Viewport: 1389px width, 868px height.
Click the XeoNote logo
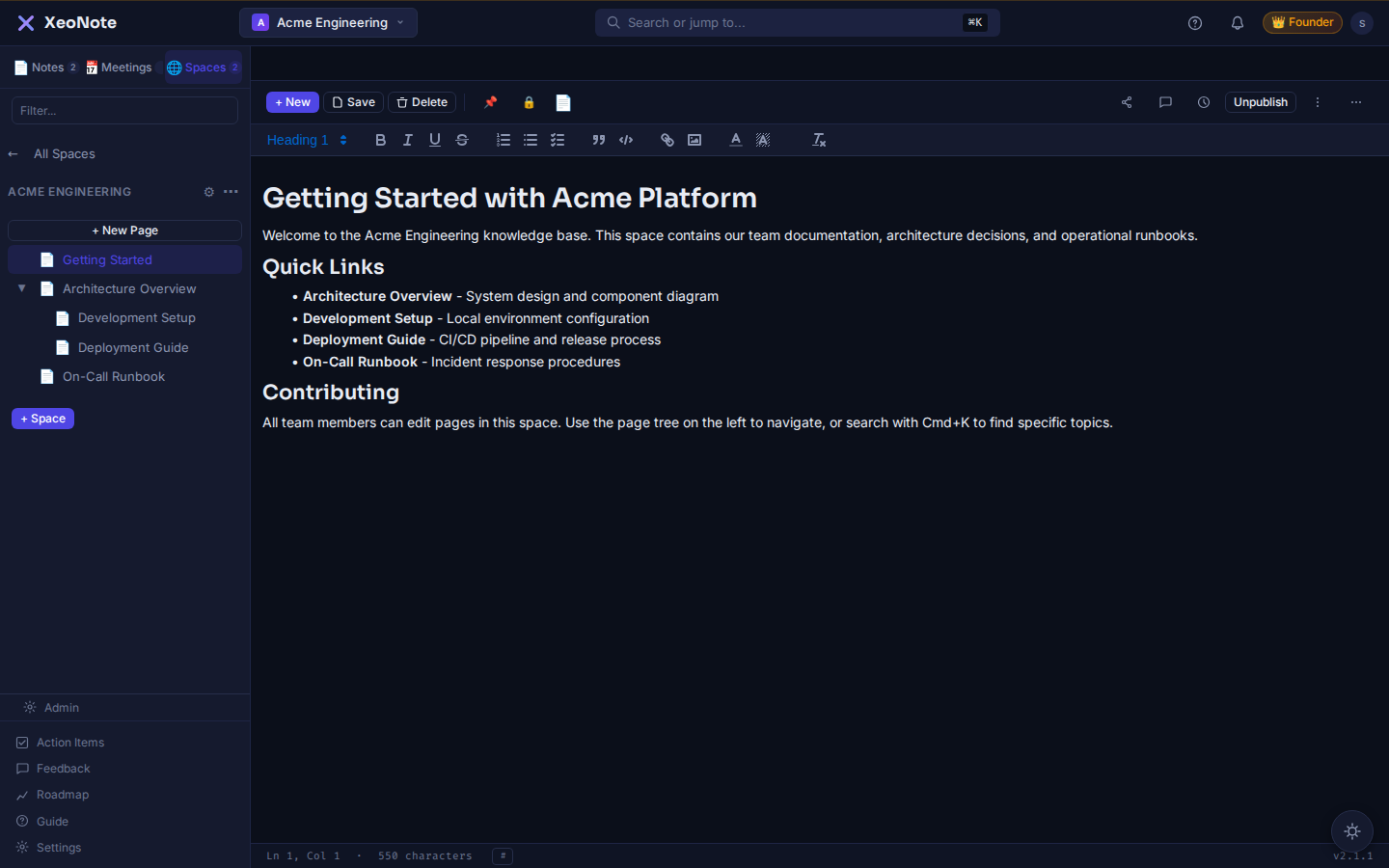point(67,22)
